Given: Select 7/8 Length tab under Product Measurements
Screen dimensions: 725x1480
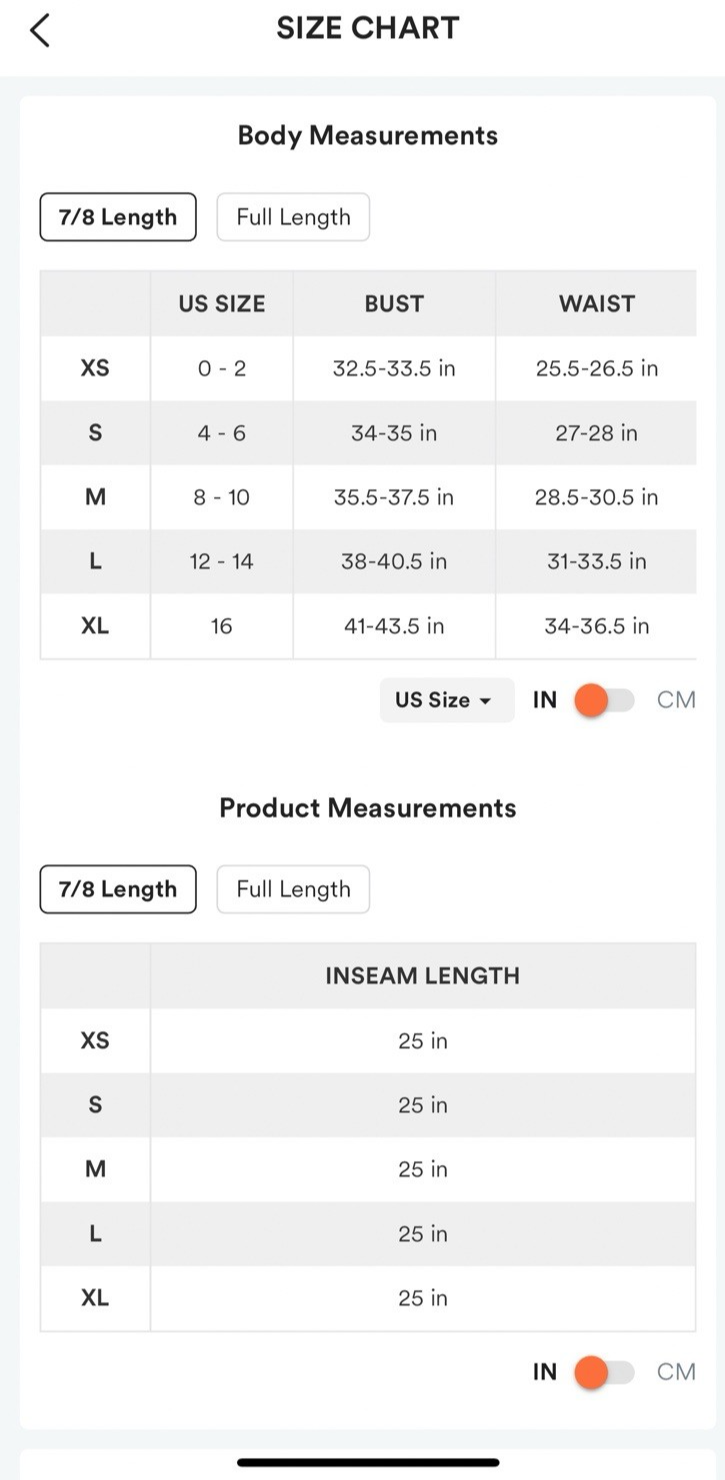Looking at the screenshot, I should 118,889.
